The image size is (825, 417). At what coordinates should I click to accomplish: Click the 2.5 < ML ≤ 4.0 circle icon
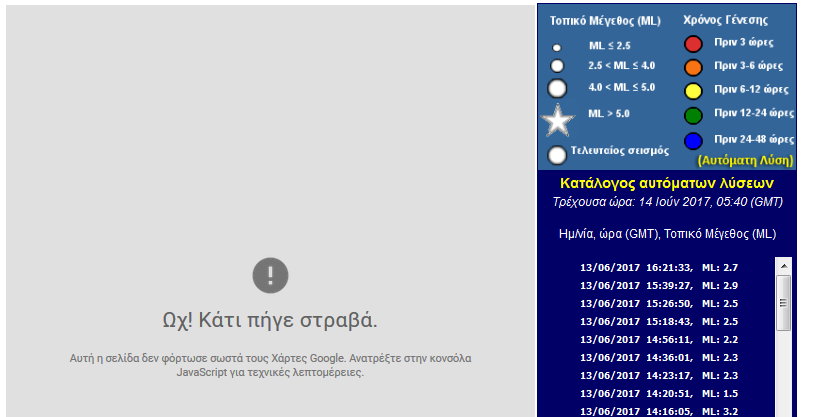[x=557, y=66]
